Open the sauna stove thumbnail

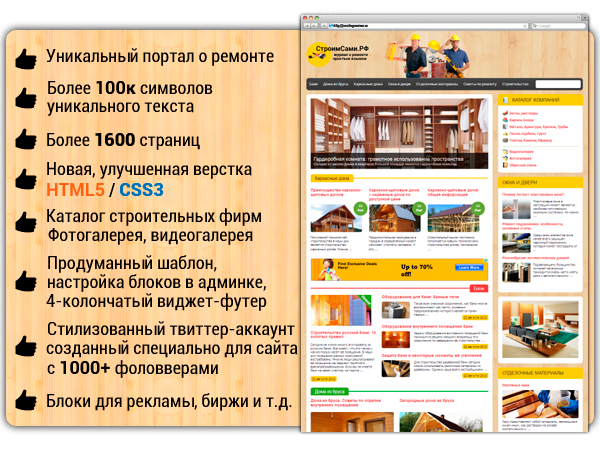(x=396, y=310)
